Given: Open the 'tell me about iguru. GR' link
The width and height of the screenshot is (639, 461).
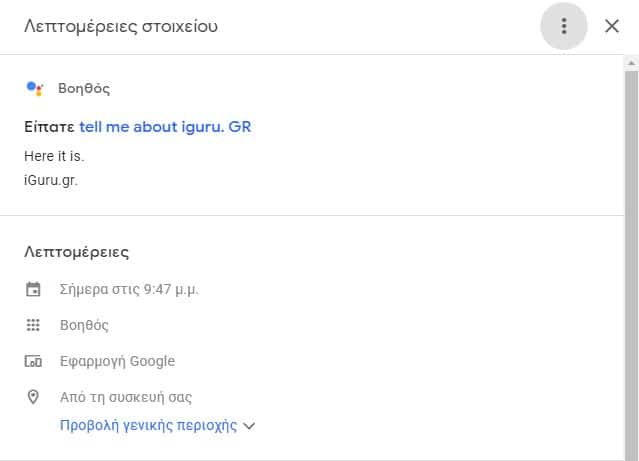Looking at the screenshot, I should (165, 127).
